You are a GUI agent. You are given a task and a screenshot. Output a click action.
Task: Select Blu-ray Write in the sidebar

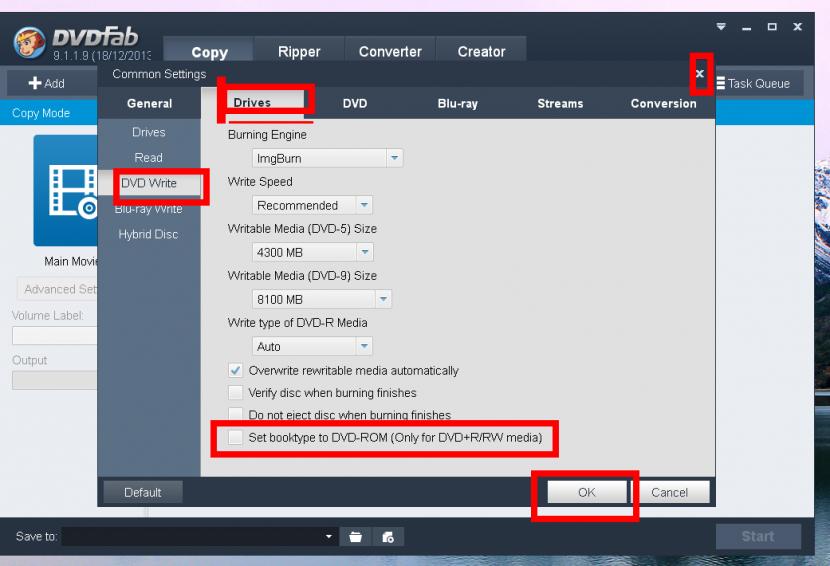pos(149,209)
